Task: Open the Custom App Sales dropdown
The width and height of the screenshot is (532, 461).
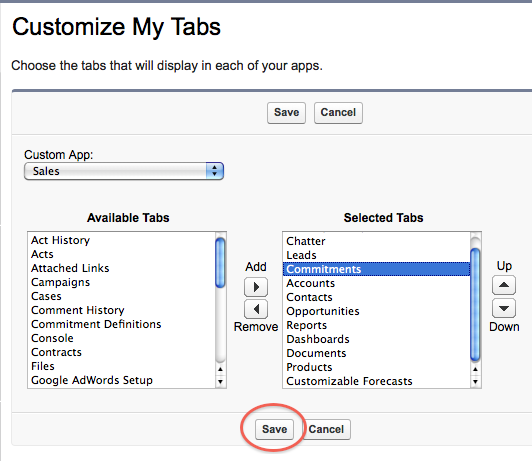Action: pyautogui.click(x=124, y=171)
